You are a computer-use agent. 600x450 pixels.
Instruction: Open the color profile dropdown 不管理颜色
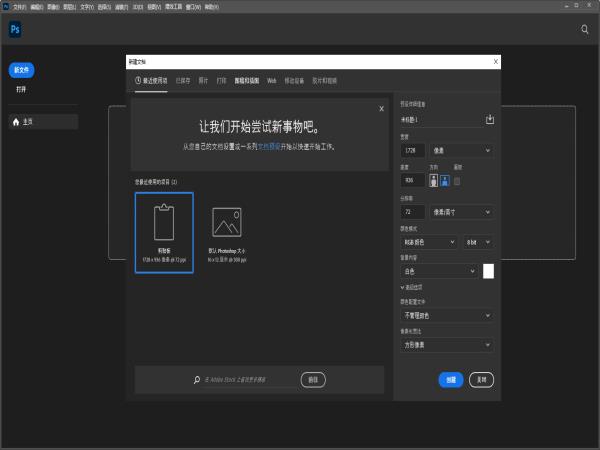tap(447, 315)
